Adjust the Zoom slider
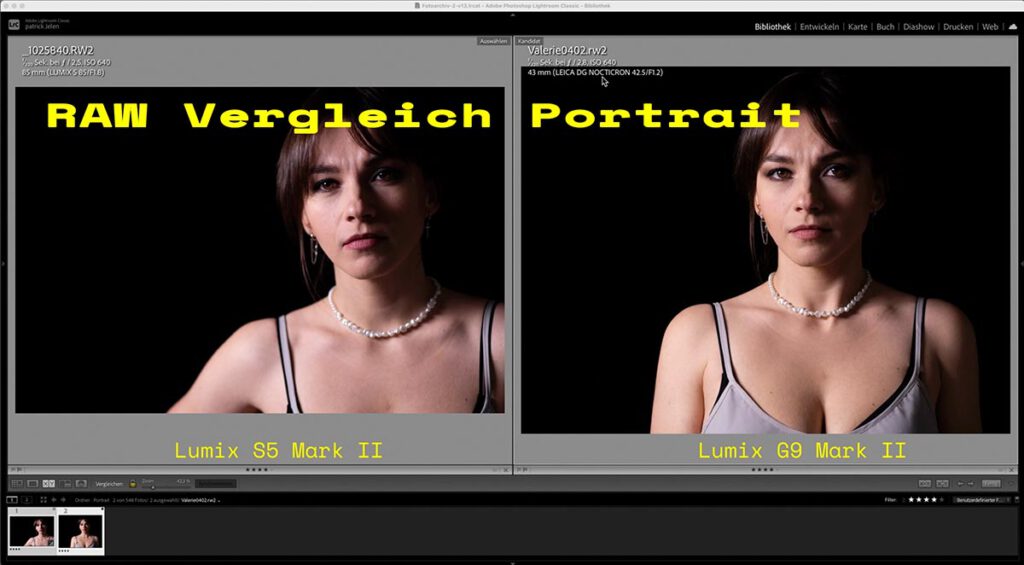This screenshot has height=565, width=1024. (153, 487)
